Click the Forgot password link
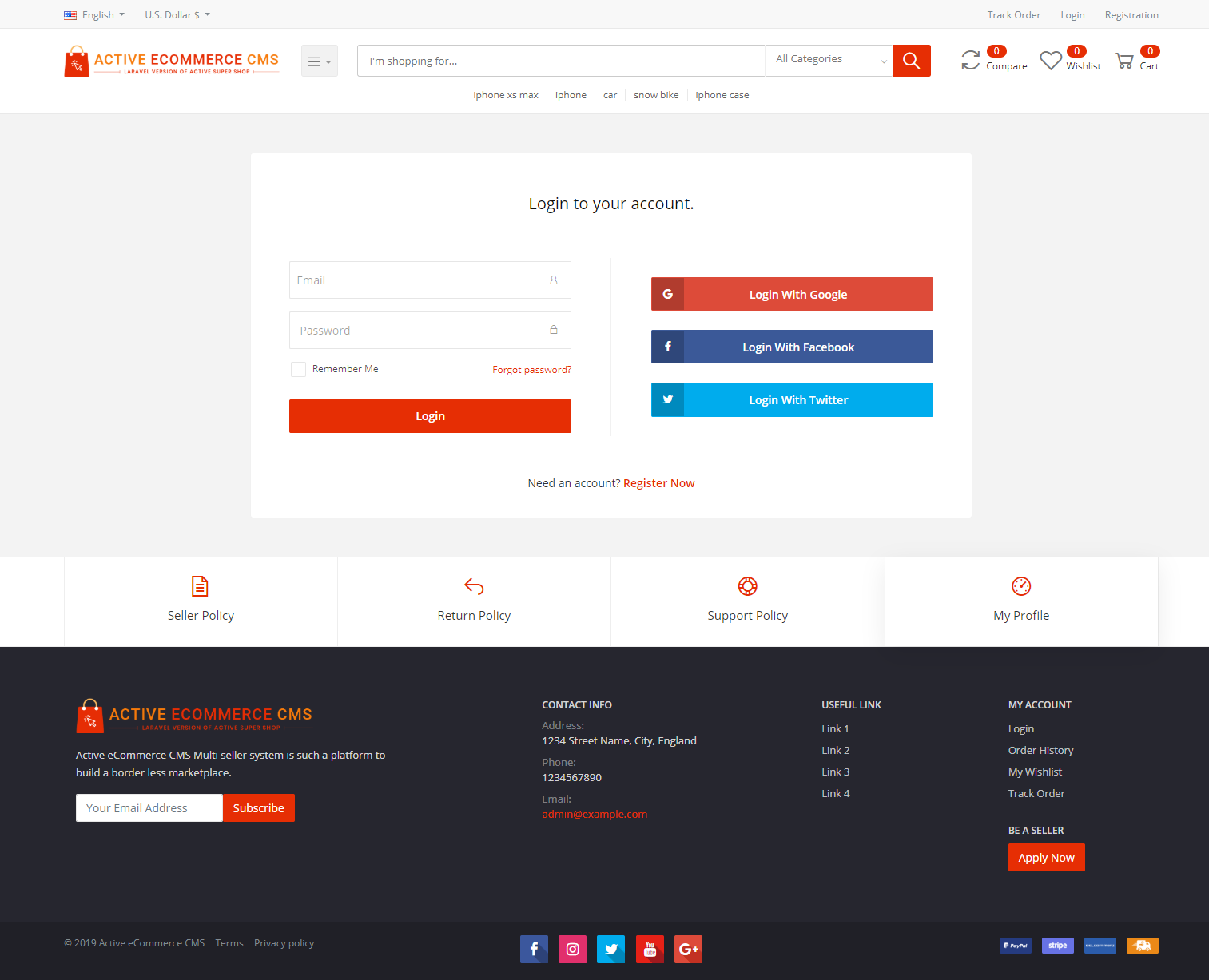Image resolution: width=1209 pixels, height=980 pixels. point(531,370)
